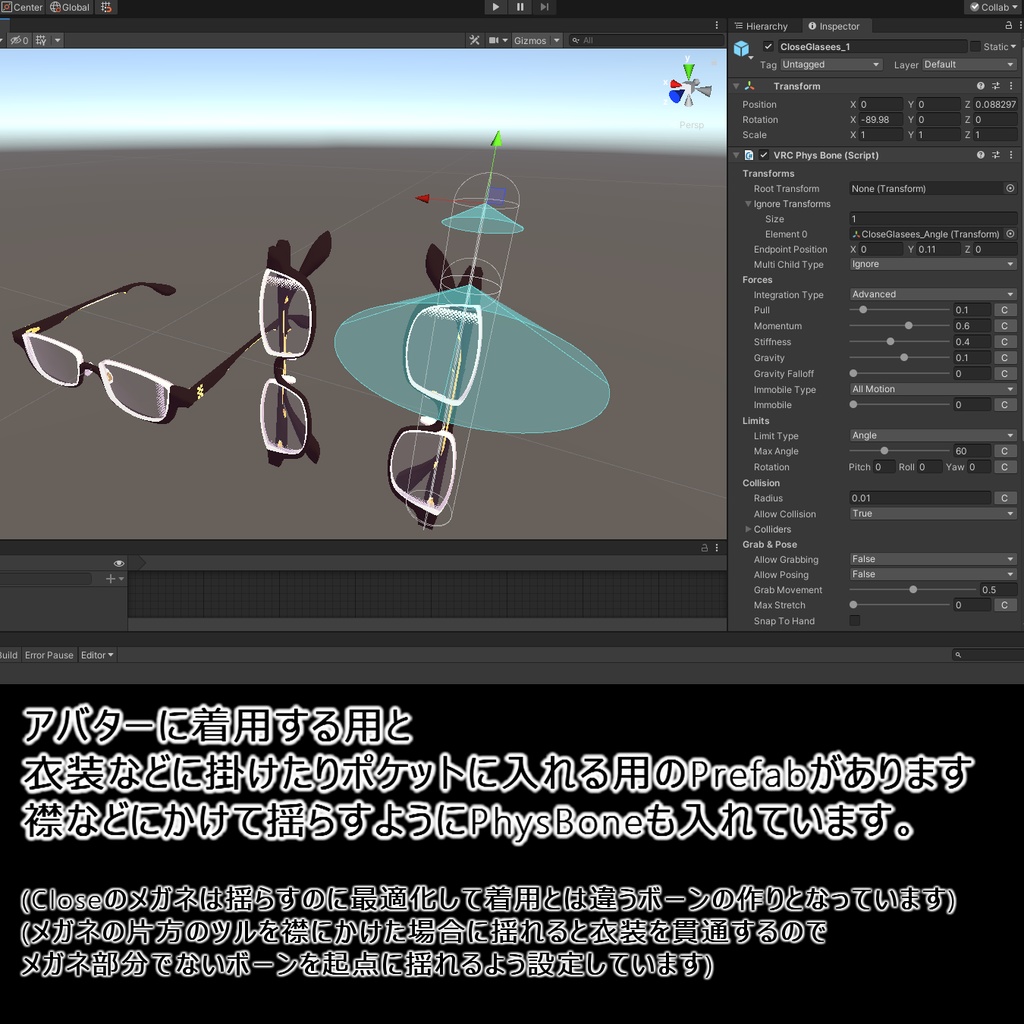Click the Pull curve C button
Viewport: 1024px width, 1024px height.
point(1004,310)
